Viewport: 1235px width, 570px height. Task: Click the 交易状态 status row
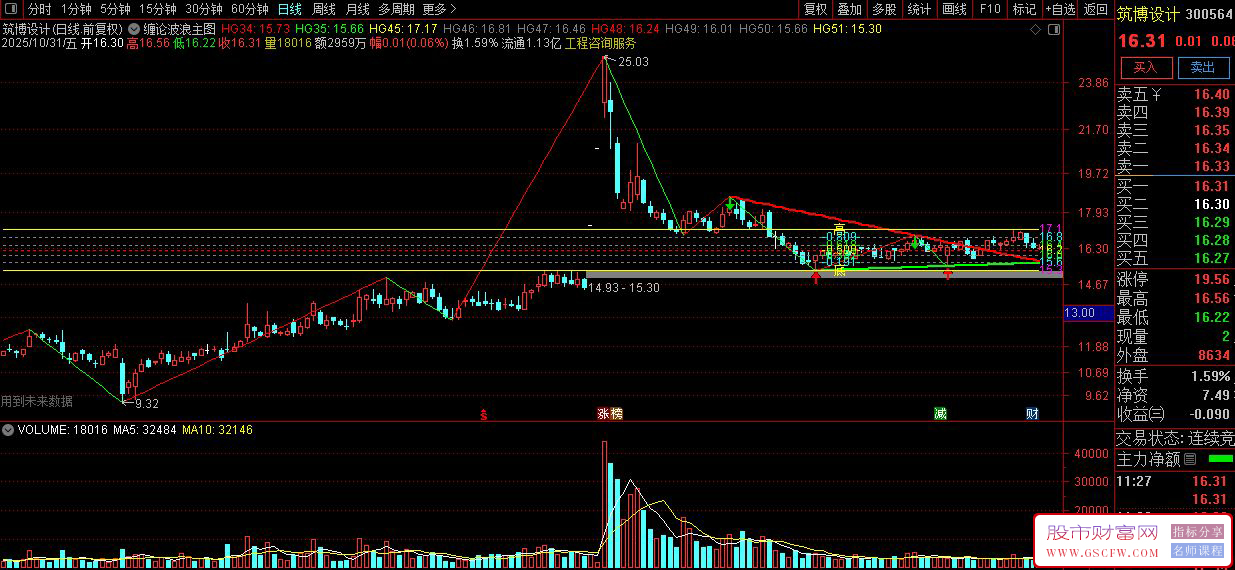point(1175,438)
